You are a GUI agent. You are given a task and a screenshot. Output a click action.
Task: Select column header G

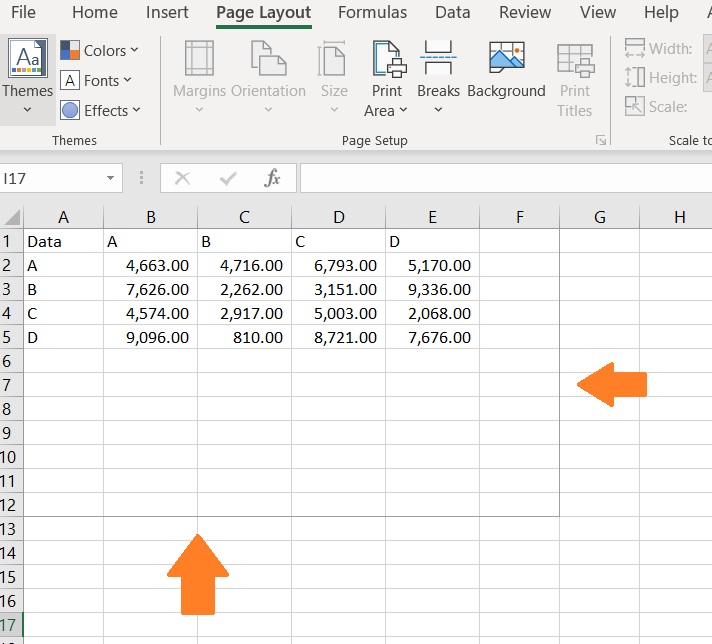tap(599, 217)
